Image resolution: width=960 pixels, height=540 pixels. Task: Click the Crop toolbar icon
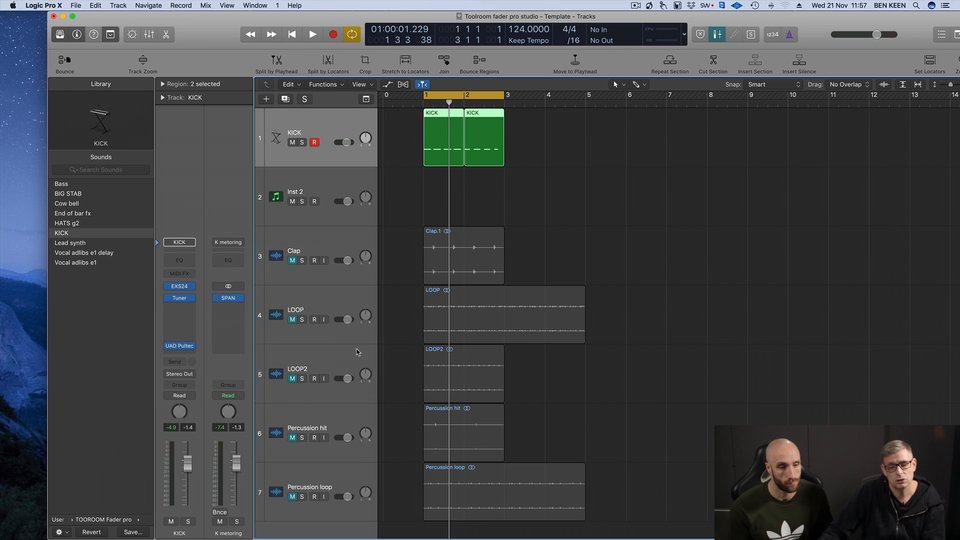[x=365, y=60]
